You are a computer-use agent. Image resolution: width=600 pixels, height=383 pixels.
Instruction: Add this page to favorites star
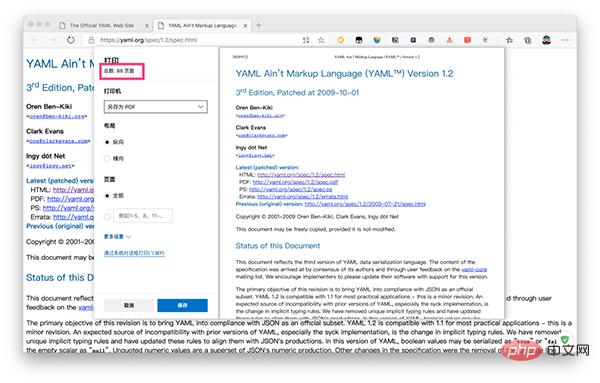[321, 40]
